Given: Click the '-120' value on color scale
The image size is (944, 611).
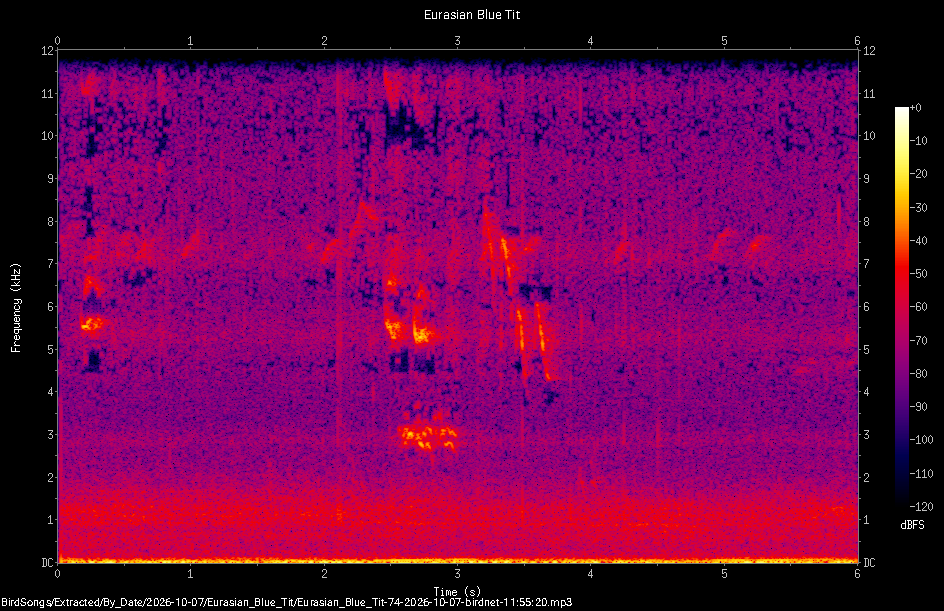Looking at the screenshot, I should [921, 507].
